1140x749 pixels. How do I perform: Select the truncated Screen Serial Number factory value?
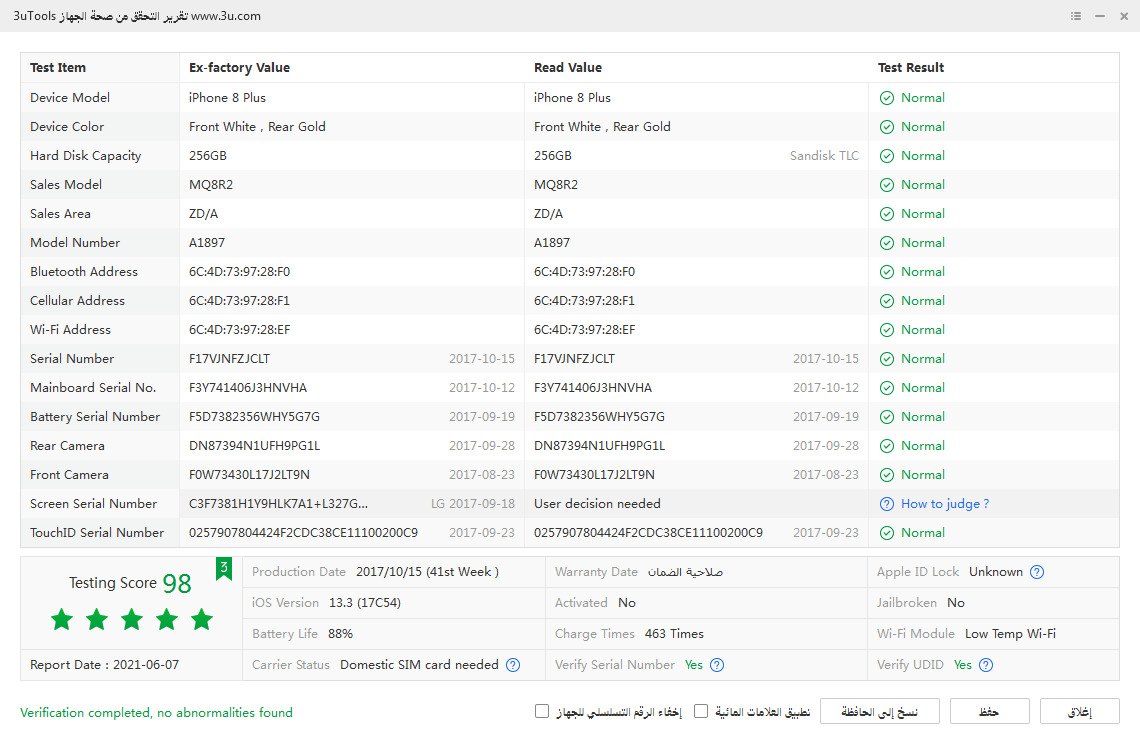278,504
